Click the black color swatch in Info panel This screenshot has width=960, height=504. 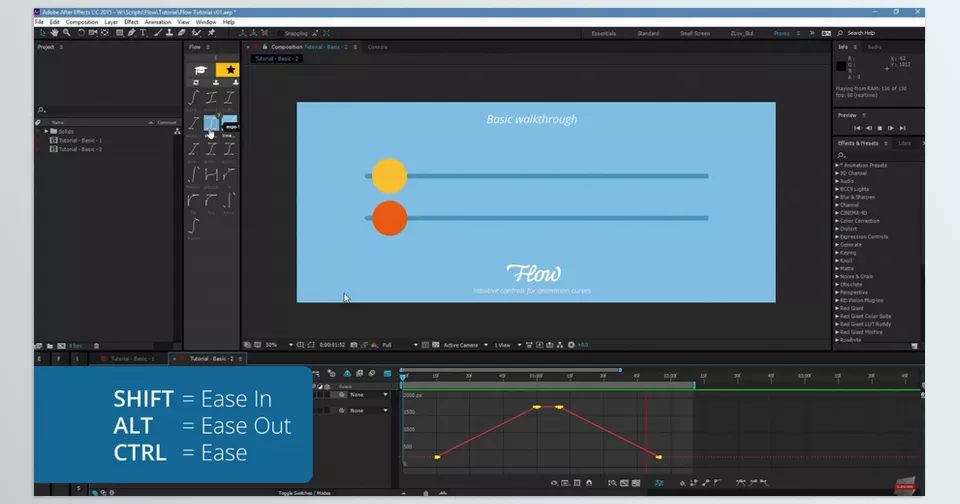[841, 66]
